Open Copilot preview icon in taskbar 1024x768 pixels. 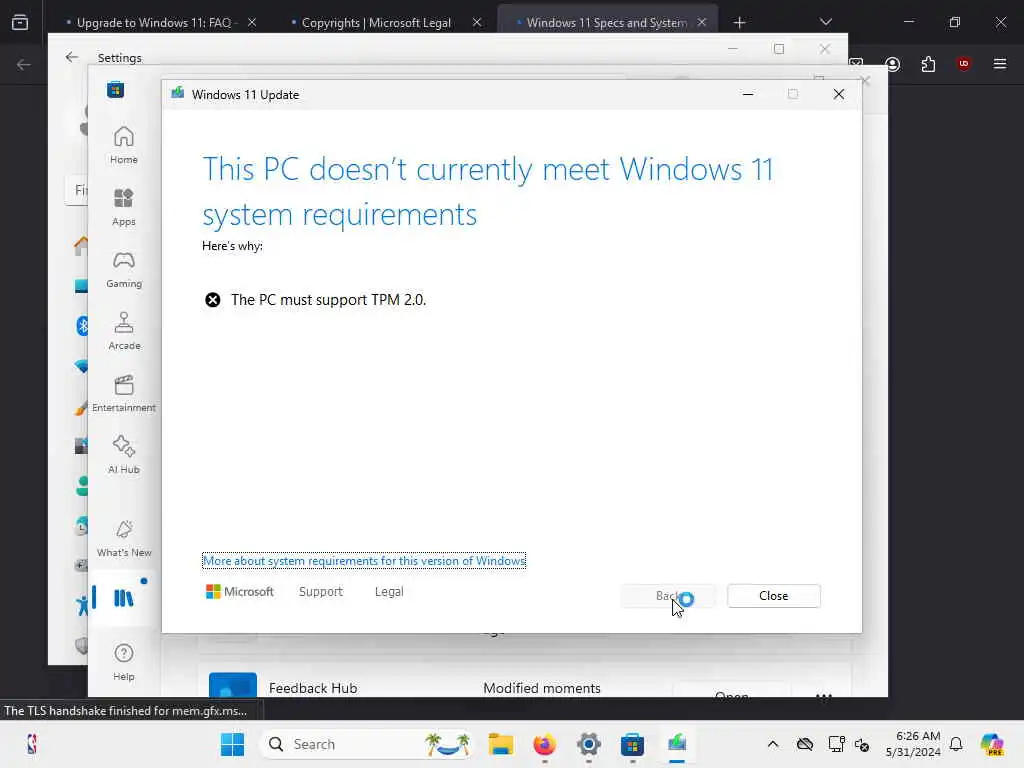[x=992, y=744]
